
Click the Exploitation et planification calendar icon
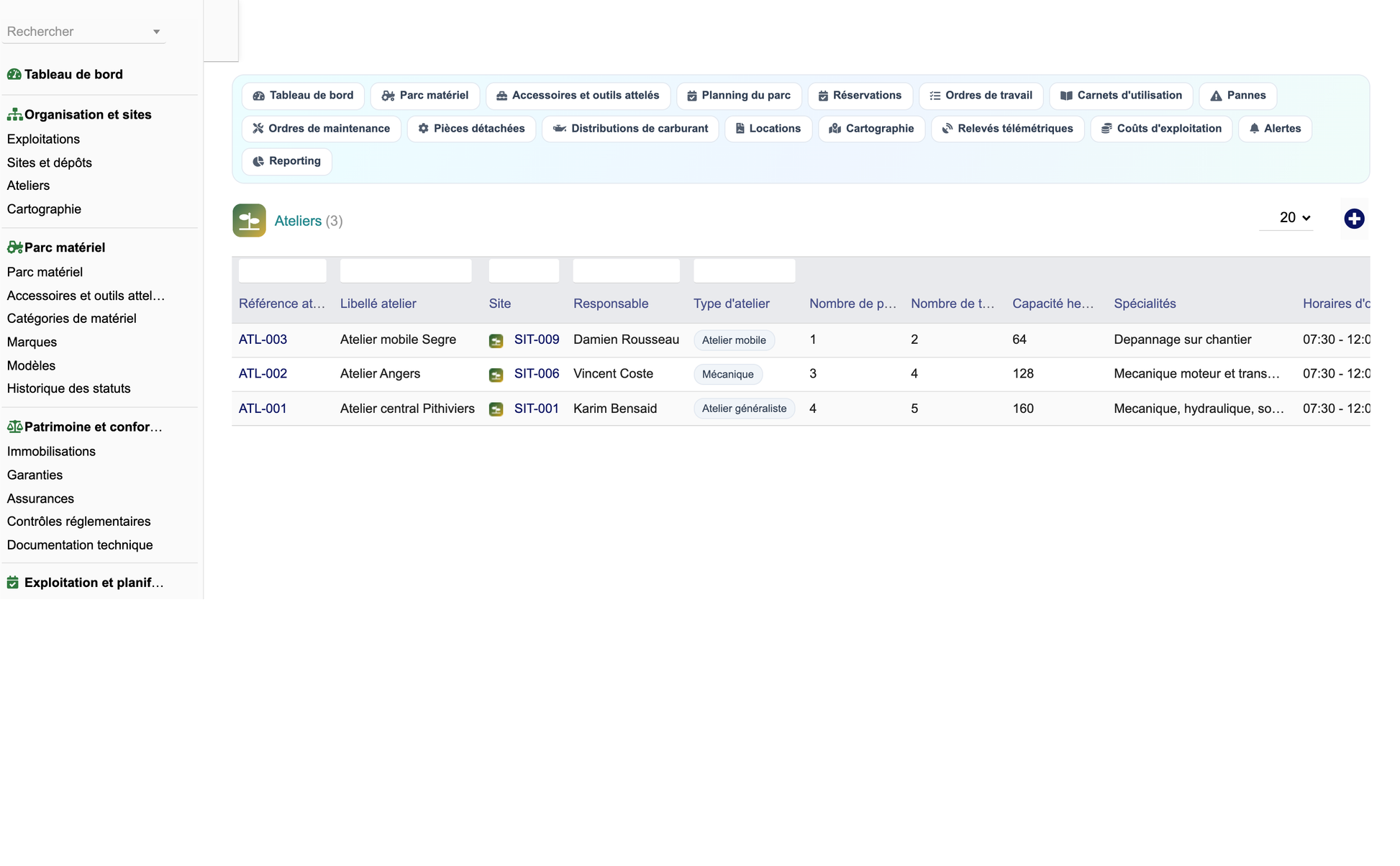[x=13, y=583]
